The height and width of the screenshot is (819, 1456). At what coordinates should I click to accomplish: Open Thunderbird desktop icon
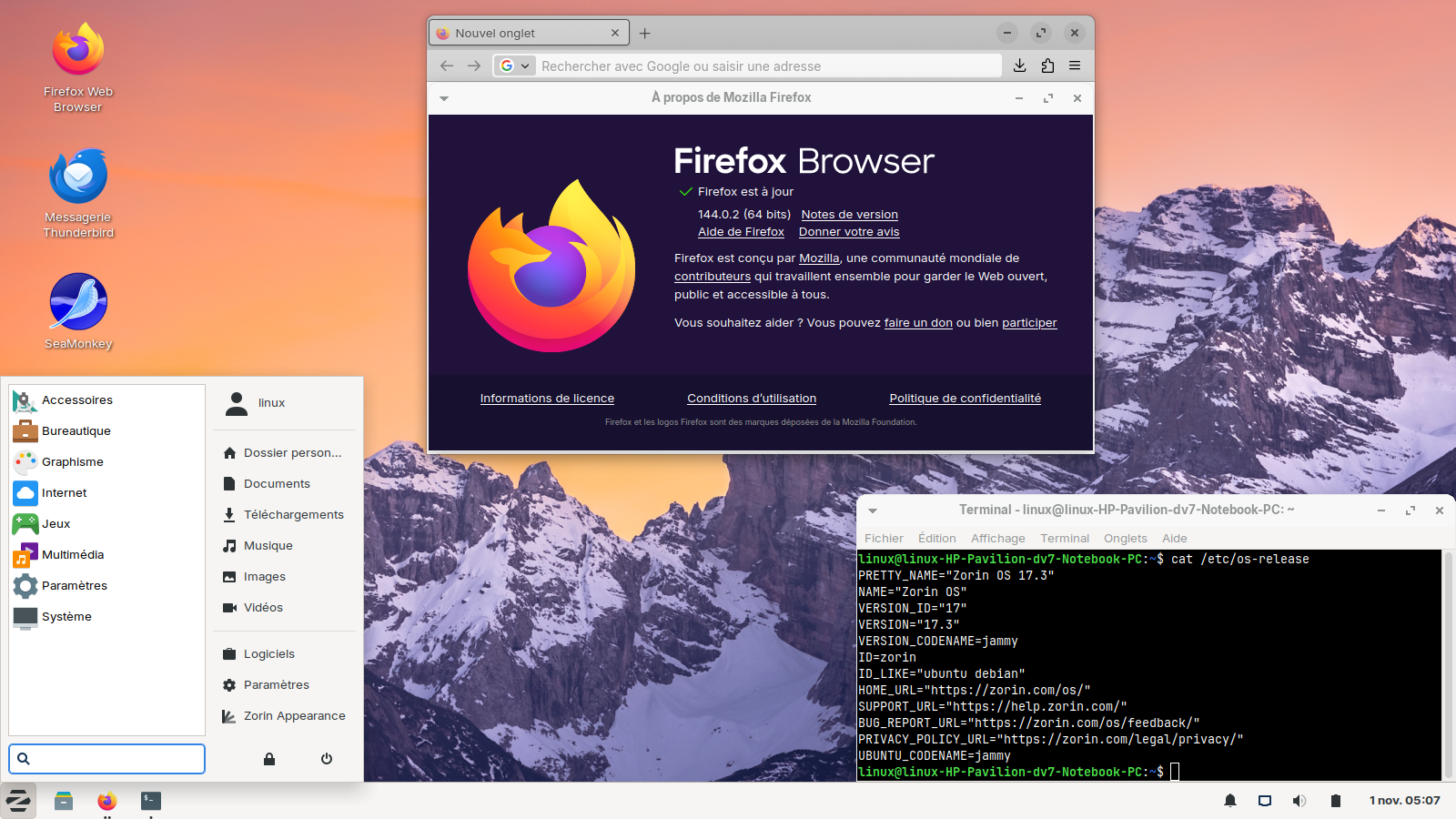click(x=78, y=177)
